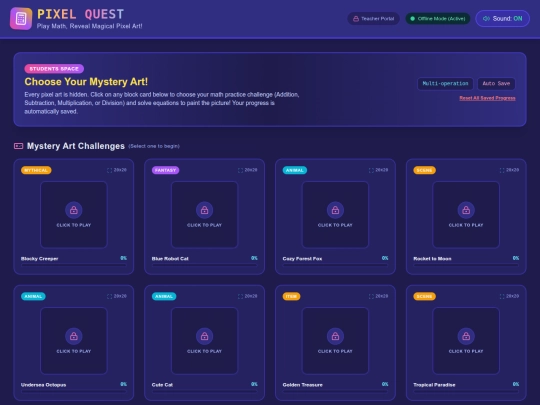Click Click To Play text on Rocket to Moon

(466, 225)
